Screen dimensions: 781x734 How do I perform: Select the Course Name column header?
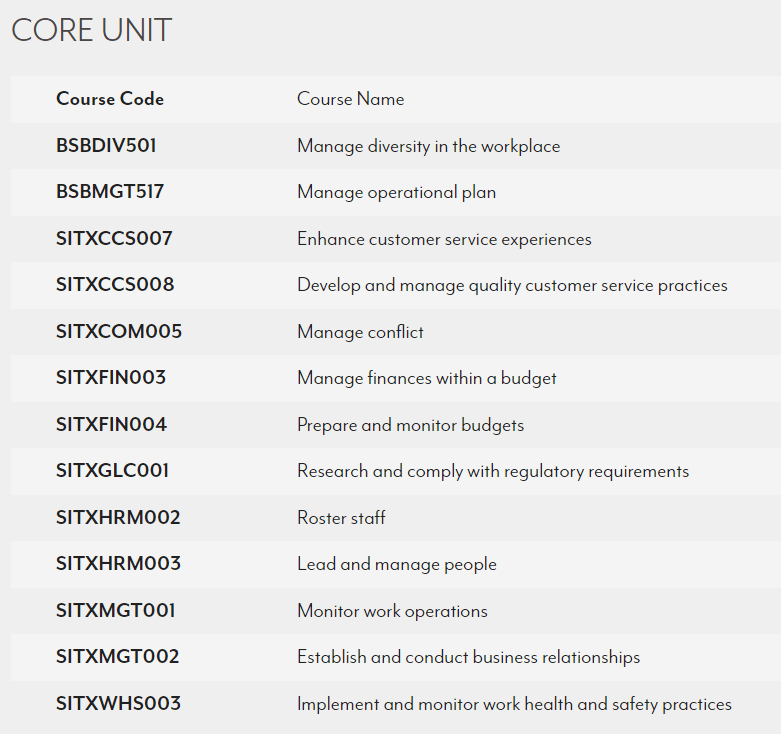350,99
